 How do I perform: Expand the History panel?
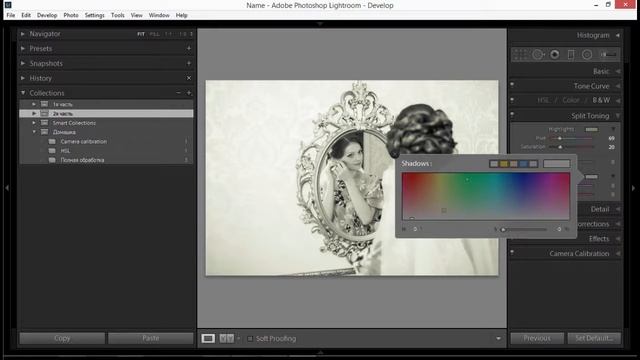[x=23, y=78]
